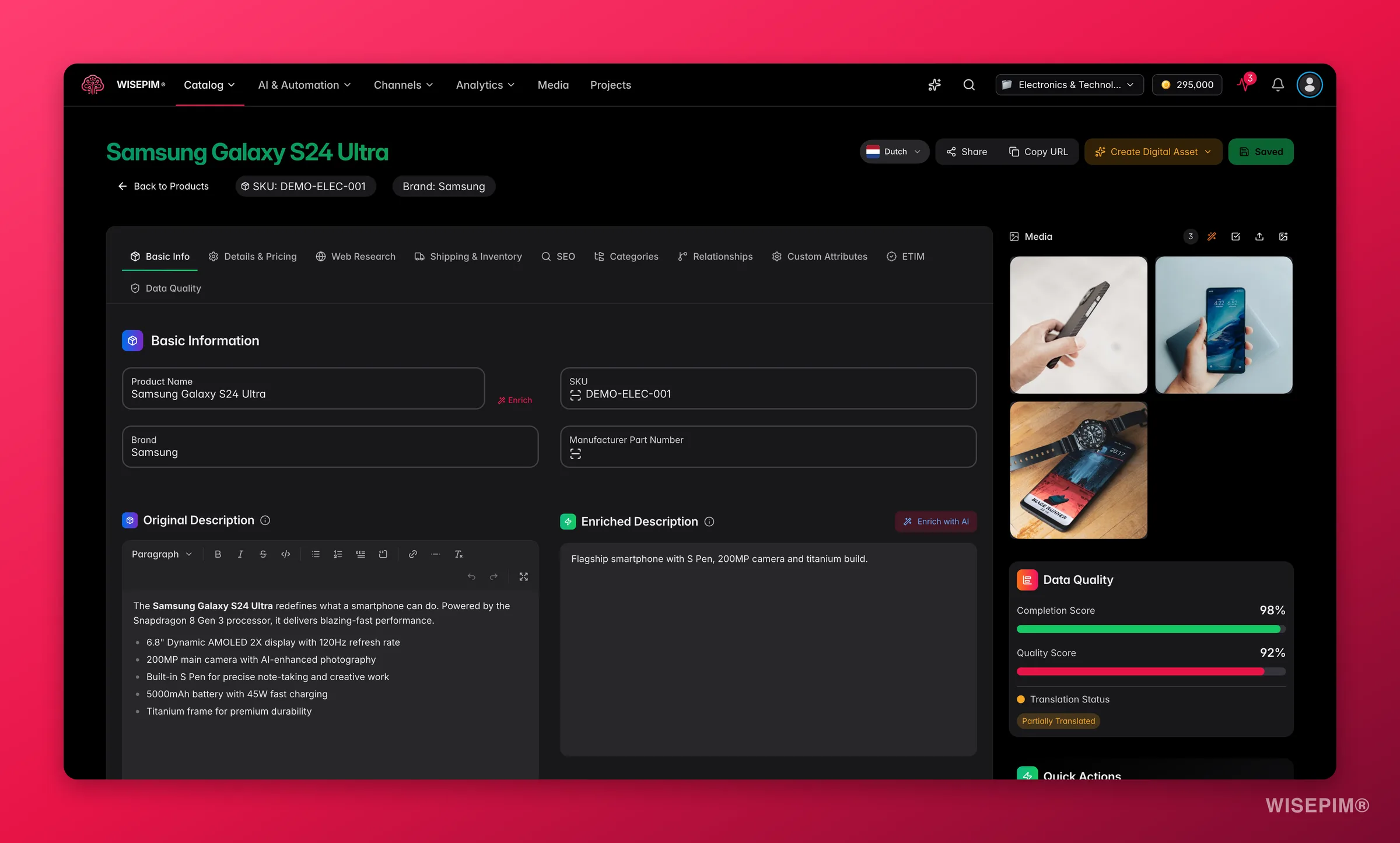
Task: Switch to the Relationships tab
Action: coord(715,257)
